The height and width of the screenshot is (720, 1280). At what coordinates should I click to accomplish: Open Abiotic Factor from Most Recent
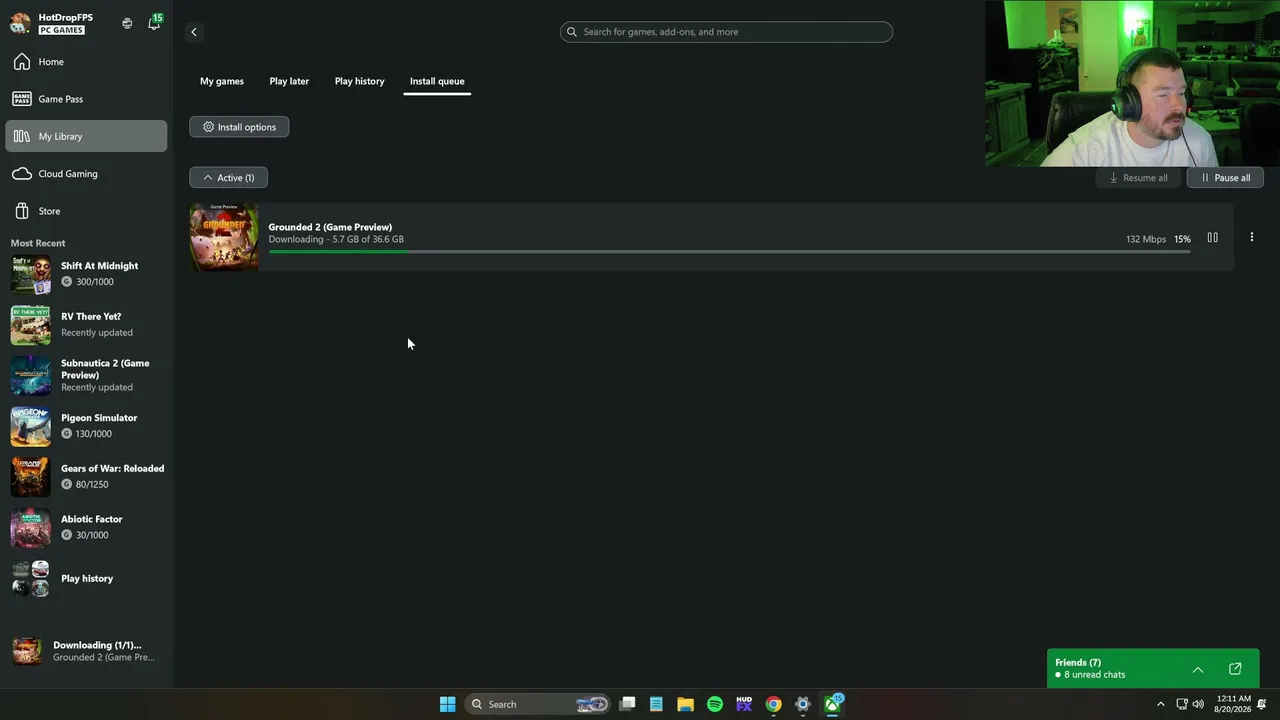tap(88, 527)
